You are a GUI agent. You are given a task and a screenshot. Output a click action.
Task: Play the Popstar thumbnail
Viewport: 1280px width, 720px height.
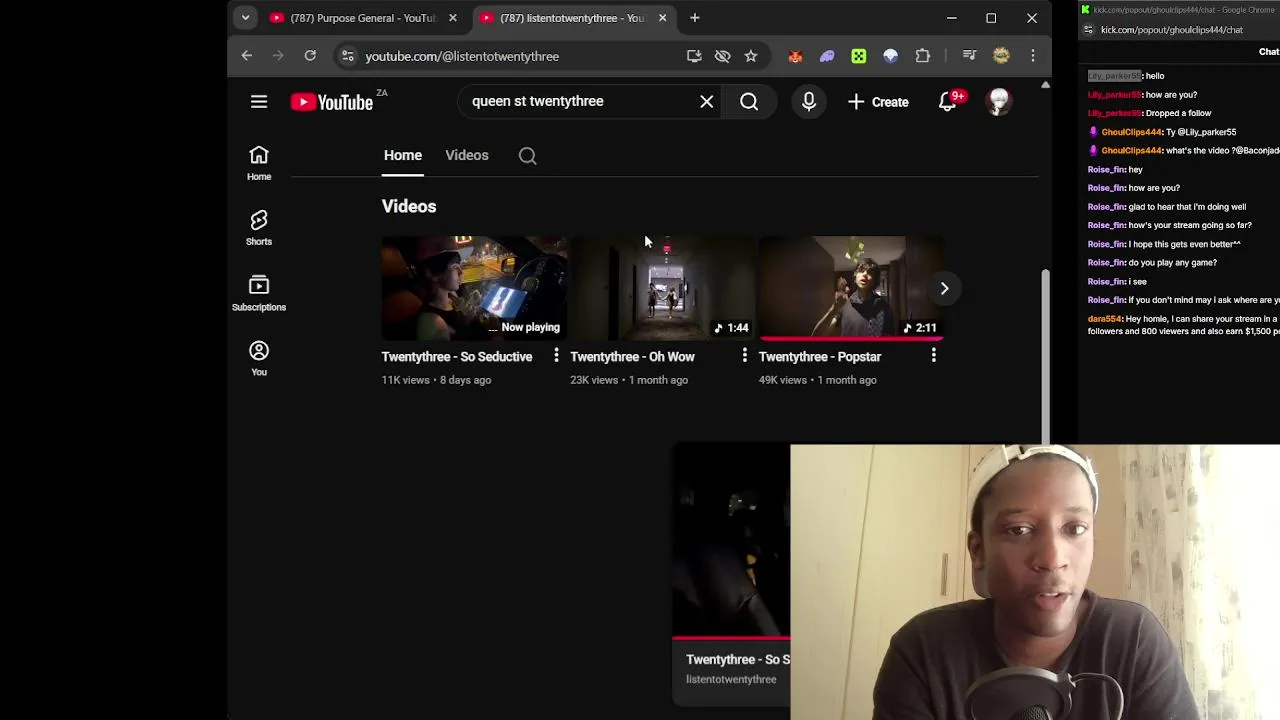pyautogui.click(x=851, y=288)
